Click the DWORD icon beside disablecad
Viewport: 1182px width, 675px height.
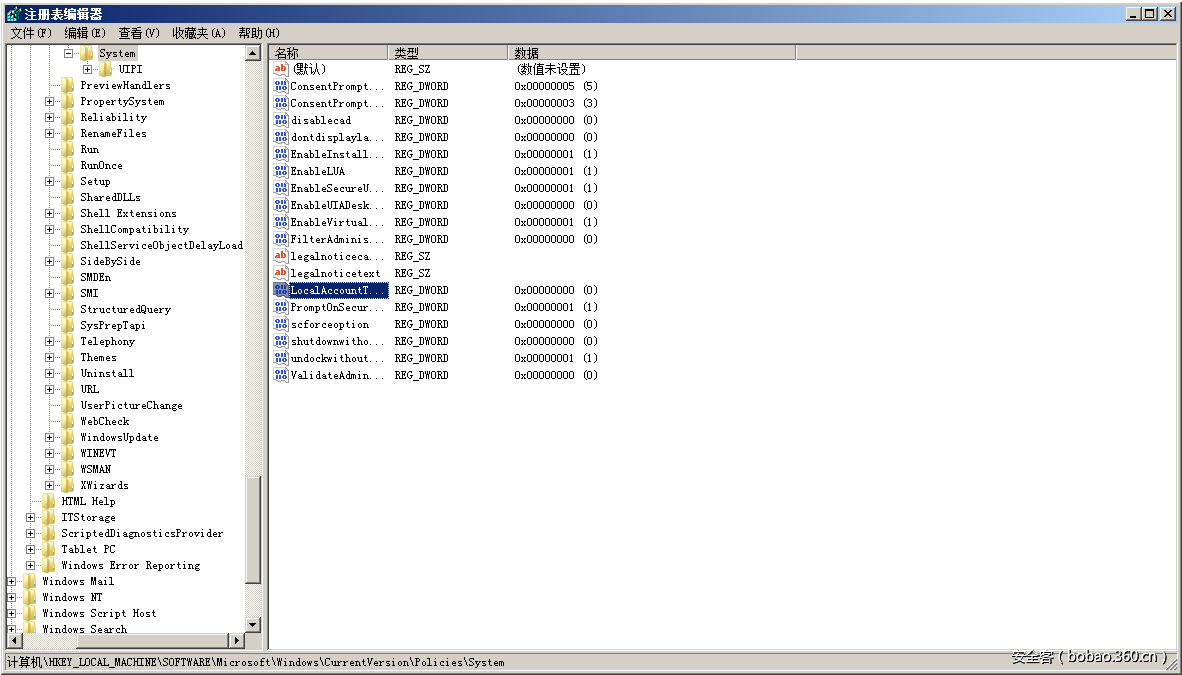pos(281,120)
